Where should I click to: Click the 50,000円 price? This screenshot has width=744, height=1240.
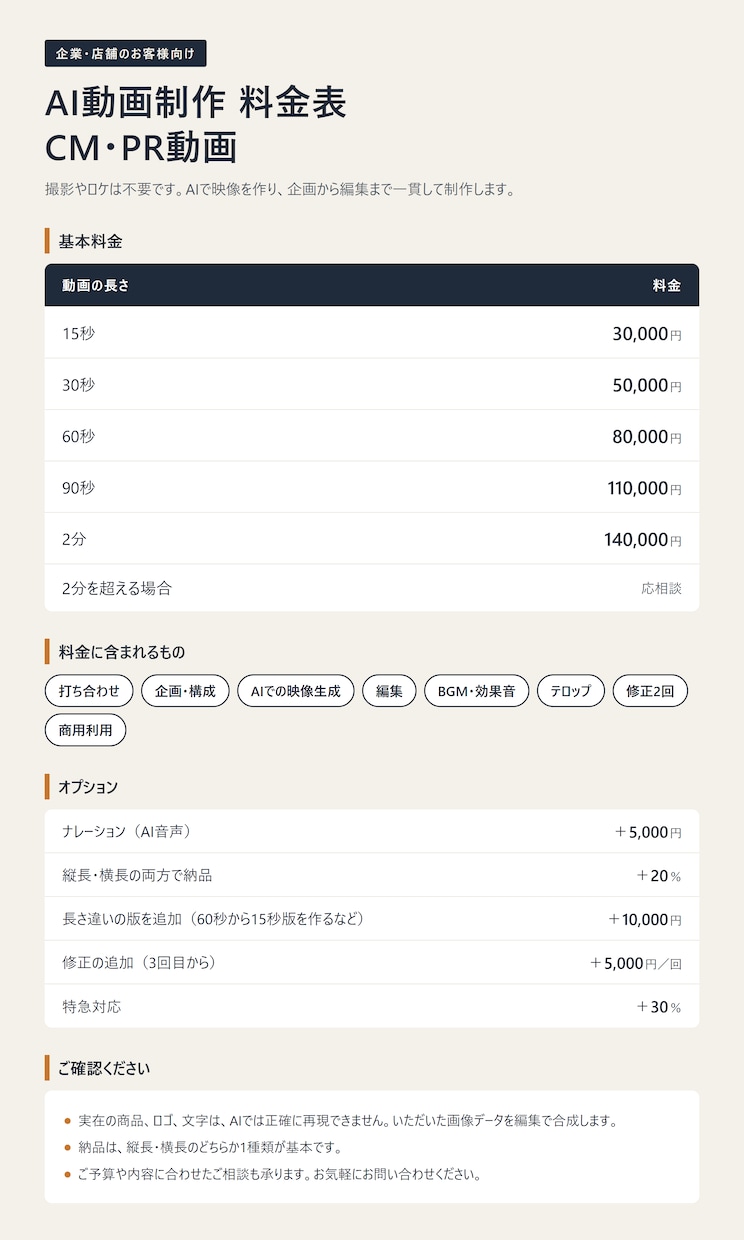pos(647,386)
